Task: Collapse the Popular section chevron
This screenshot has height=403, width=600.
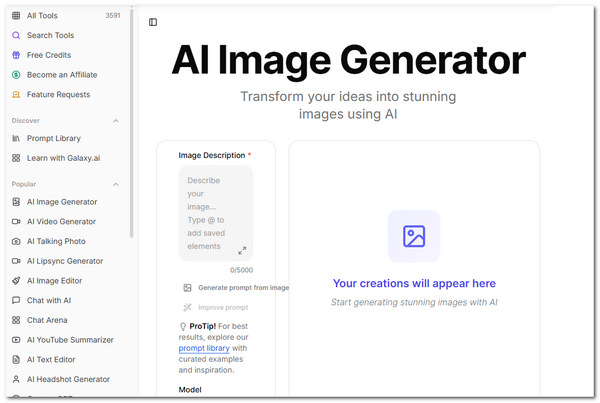Action: (115, 185)
